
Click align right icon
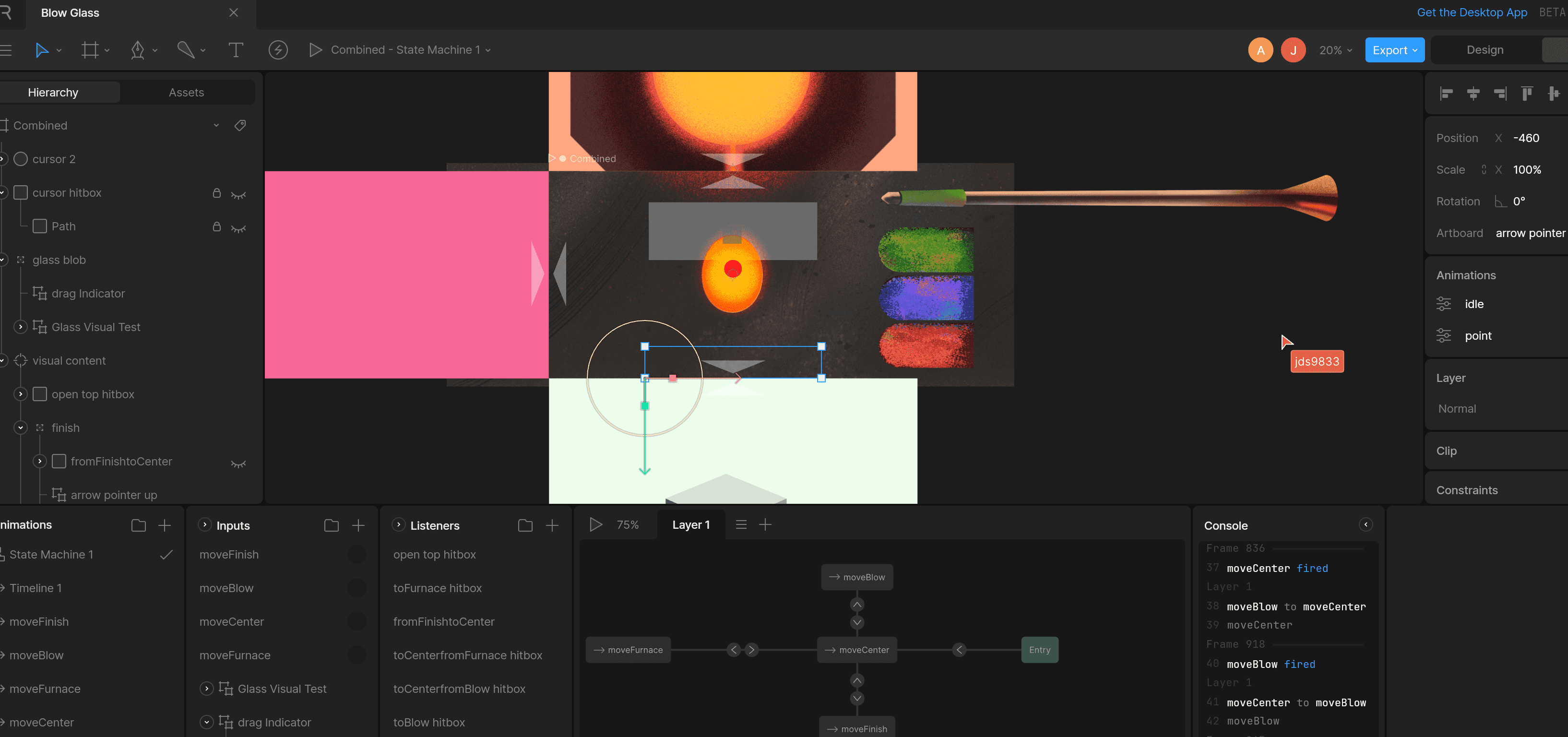click(x=1500, y=93)
